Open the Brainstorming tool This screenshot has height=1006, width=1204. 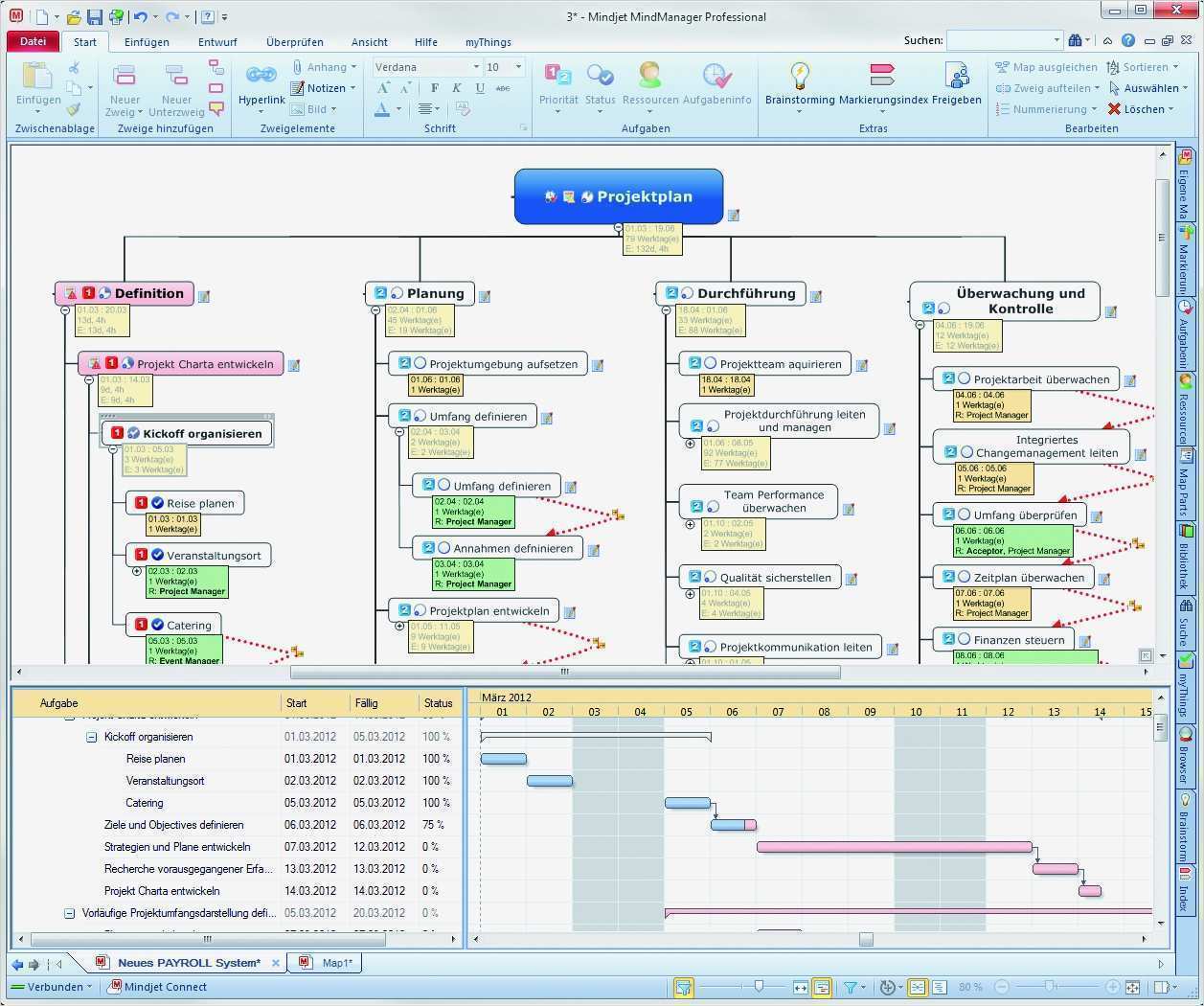[x=800, y=84]
